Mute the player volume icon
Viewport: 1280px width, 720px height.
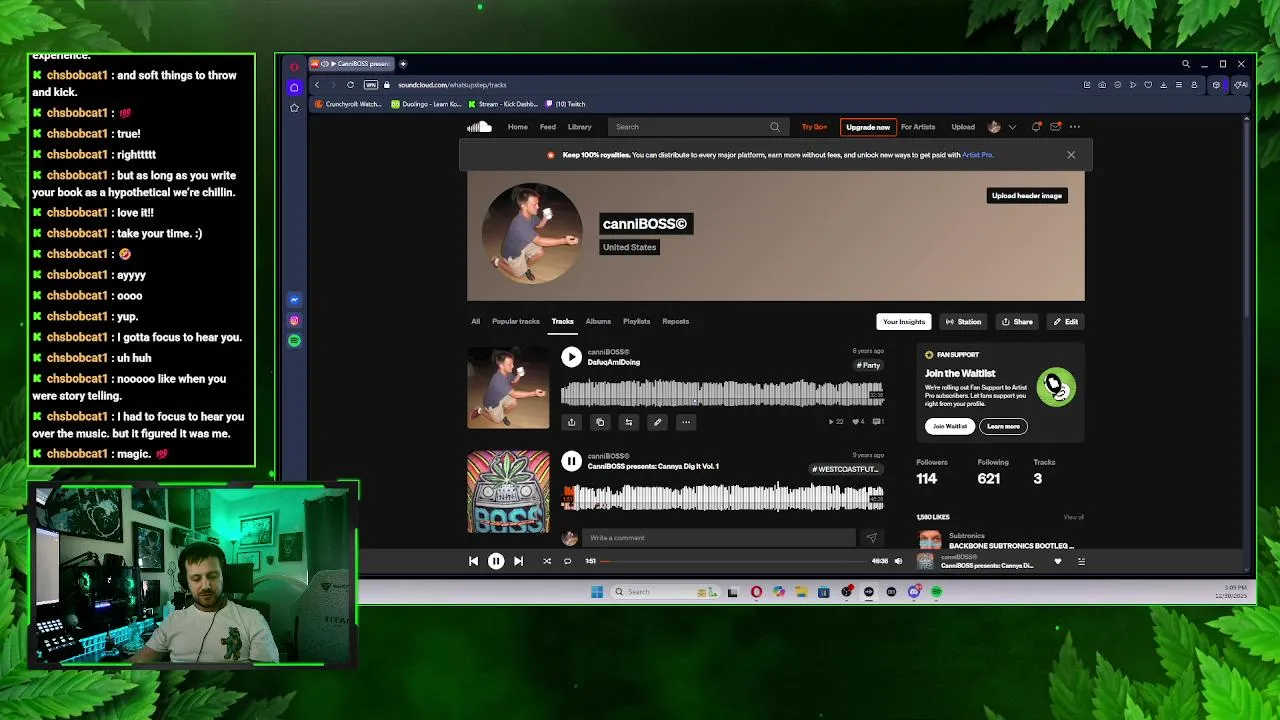pos(898,561)
